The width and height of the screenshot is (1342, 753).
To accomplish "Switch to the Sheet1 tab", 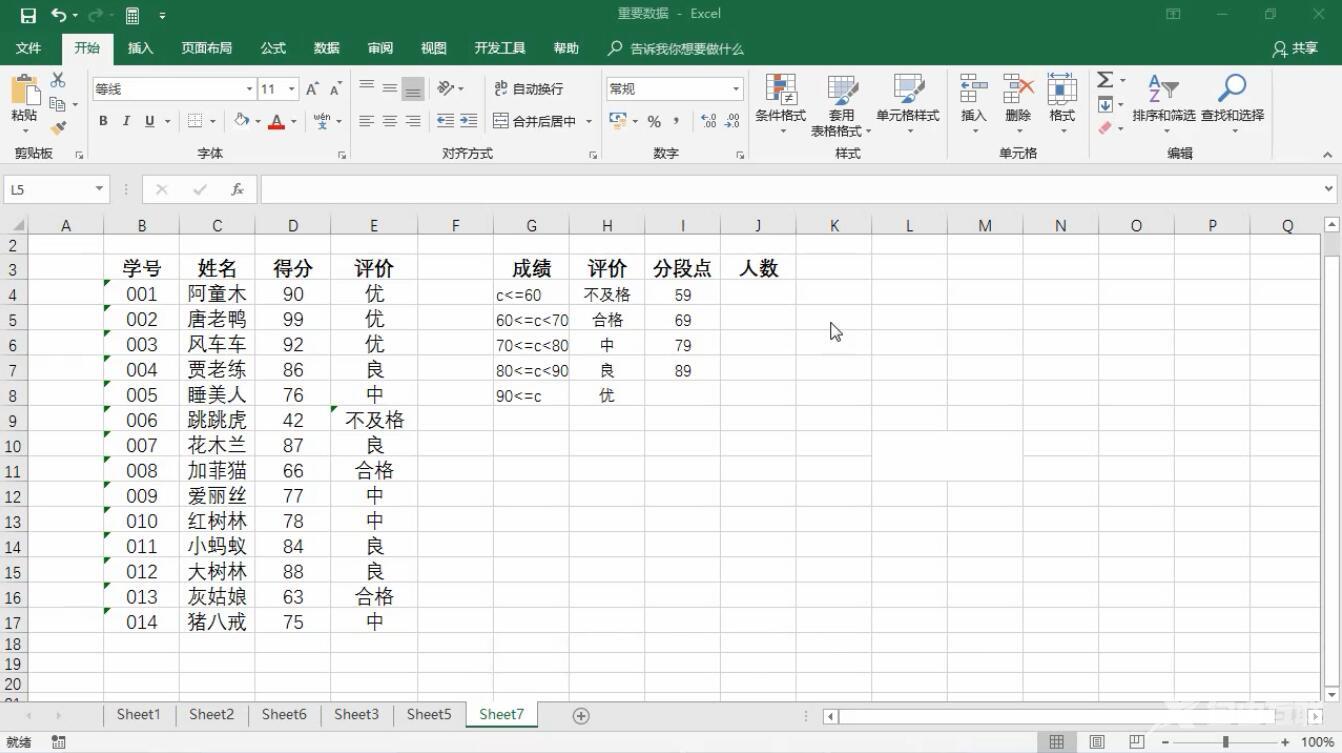I will [x=138, y=714].
